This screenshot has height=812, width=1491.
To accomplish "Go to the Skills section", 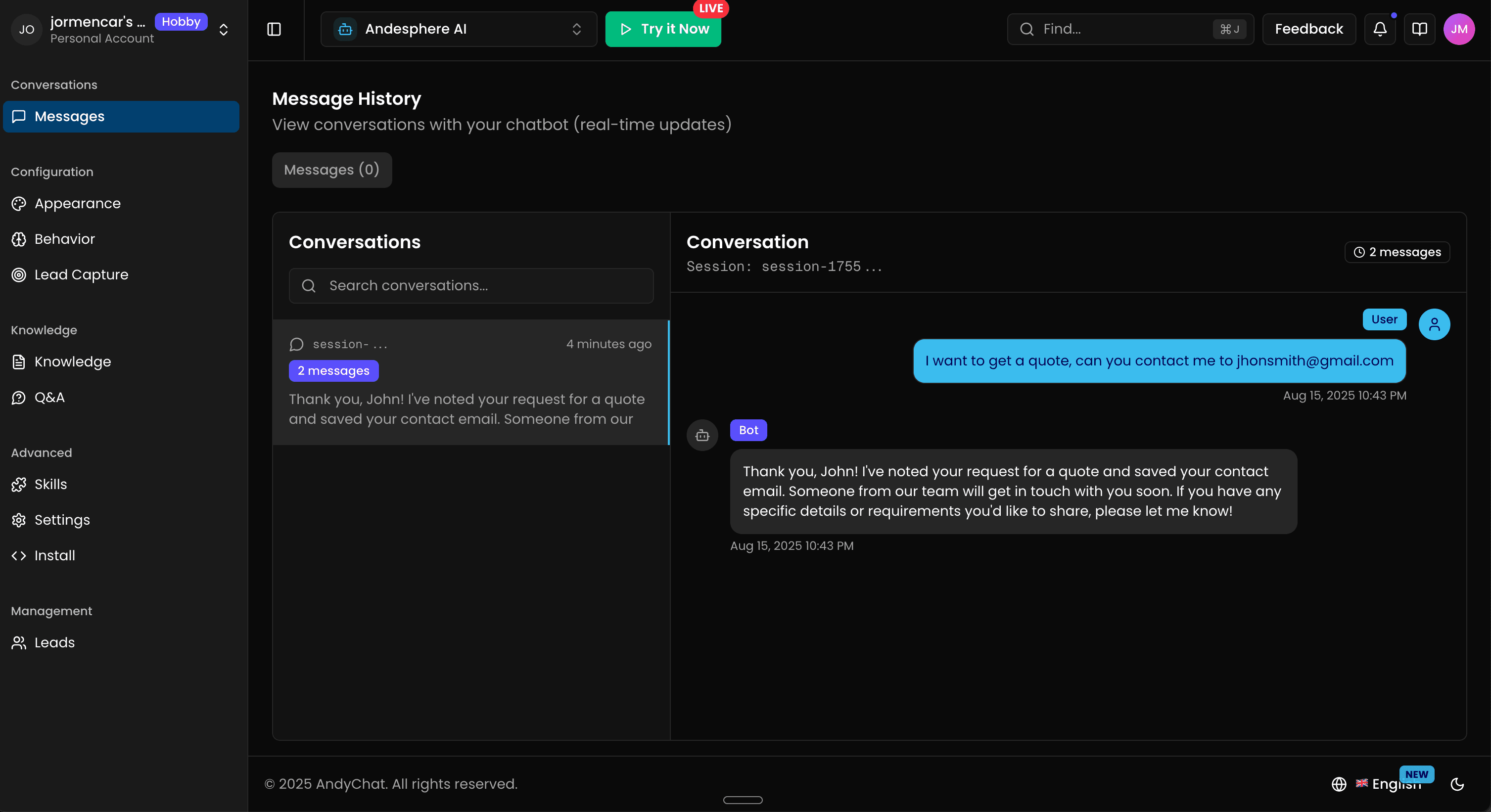I will 51,484.
